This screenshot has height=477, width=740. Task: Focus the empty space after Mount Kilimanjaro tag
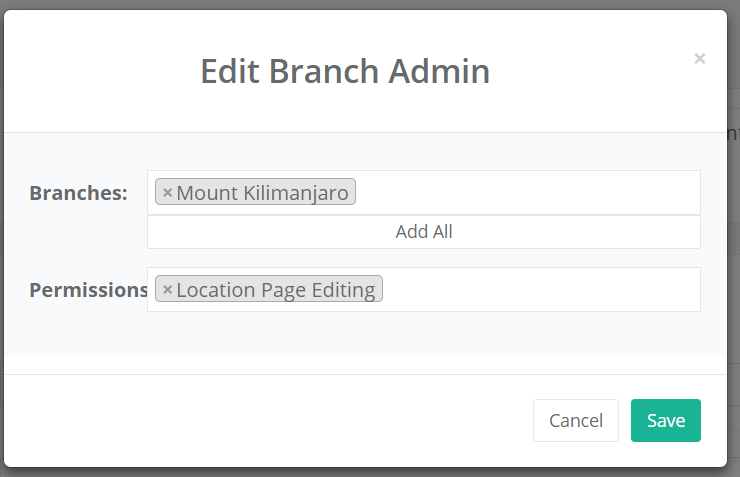click(x=526, y=192)
